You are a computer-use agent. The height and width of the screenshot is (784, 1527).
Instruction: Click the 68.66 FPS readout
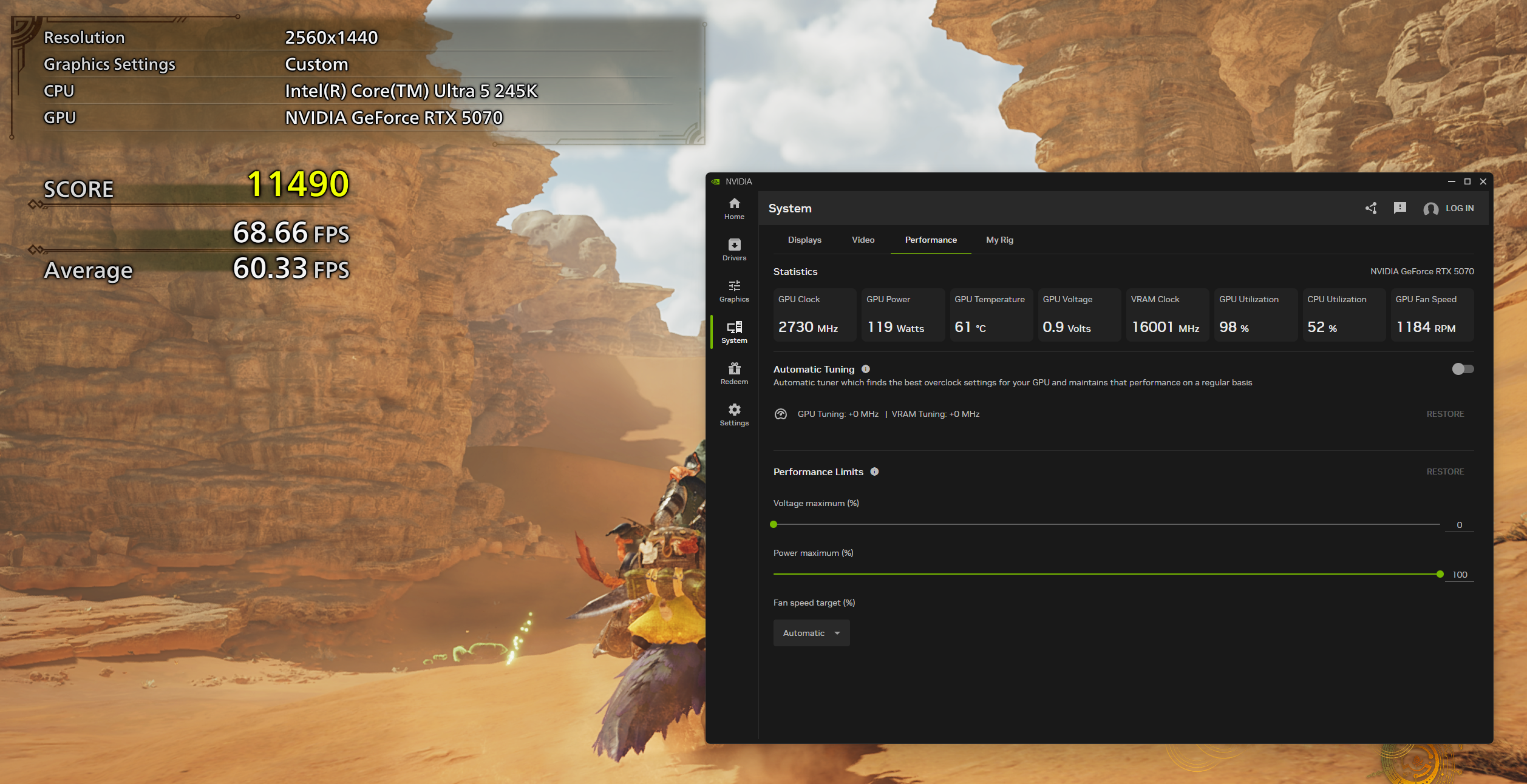click(291, 232)
